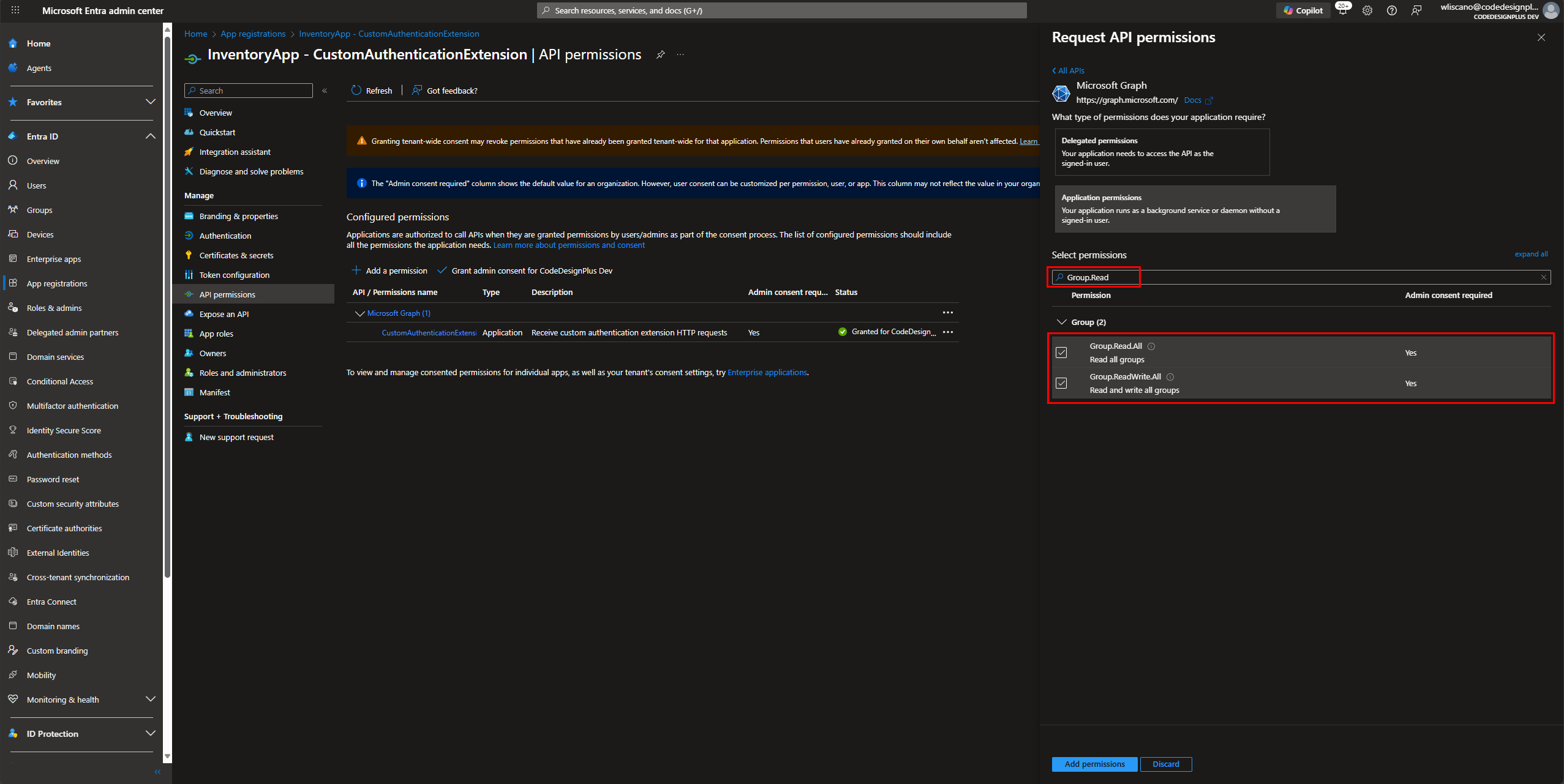Image resolution: width=1564 pixels, height=784 pixels.
Task: Open App roles
Action: pos(216,334)
